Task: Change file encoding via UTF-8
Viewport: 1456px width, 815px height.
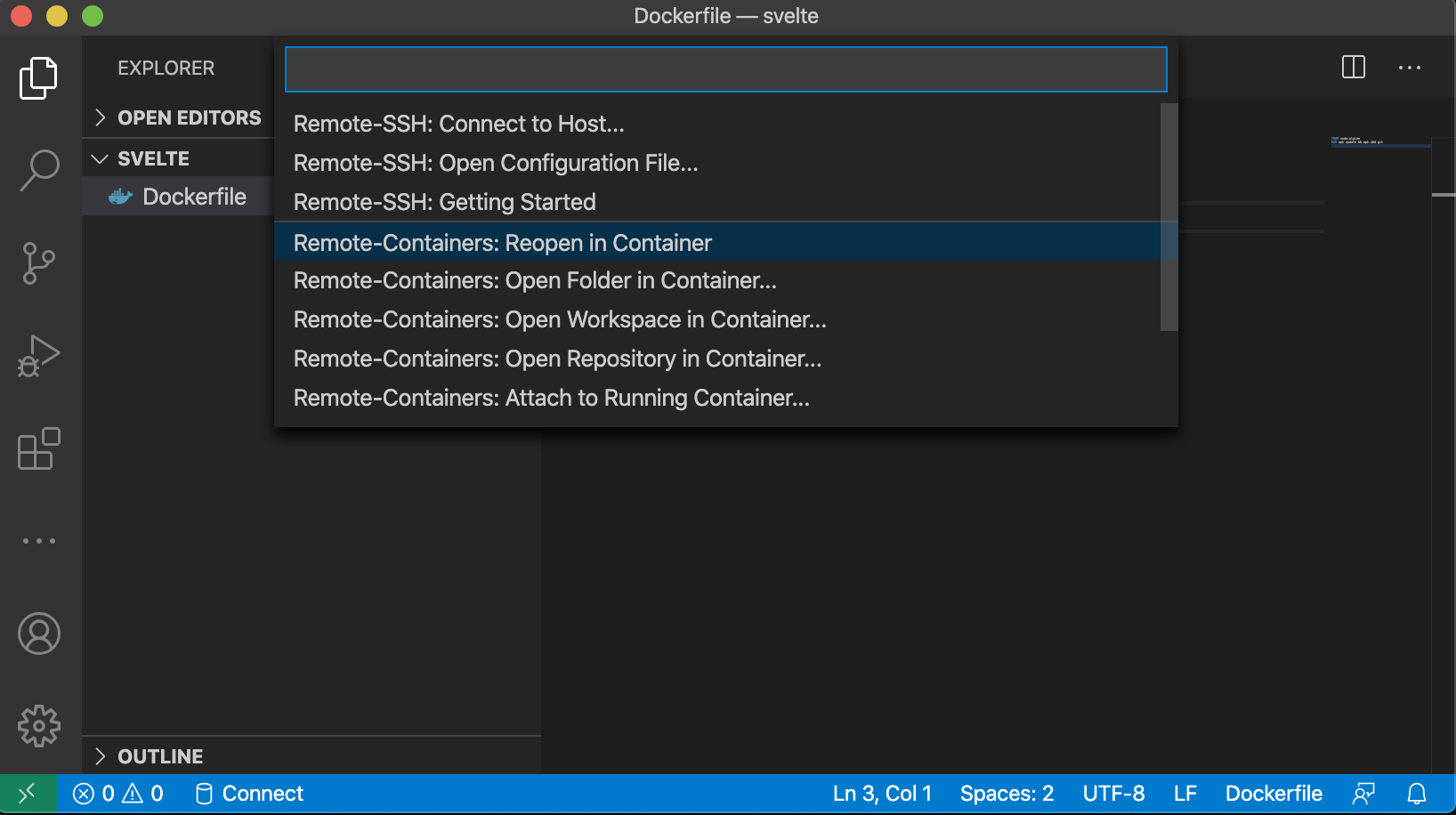Action: (x=1113, y=793)
